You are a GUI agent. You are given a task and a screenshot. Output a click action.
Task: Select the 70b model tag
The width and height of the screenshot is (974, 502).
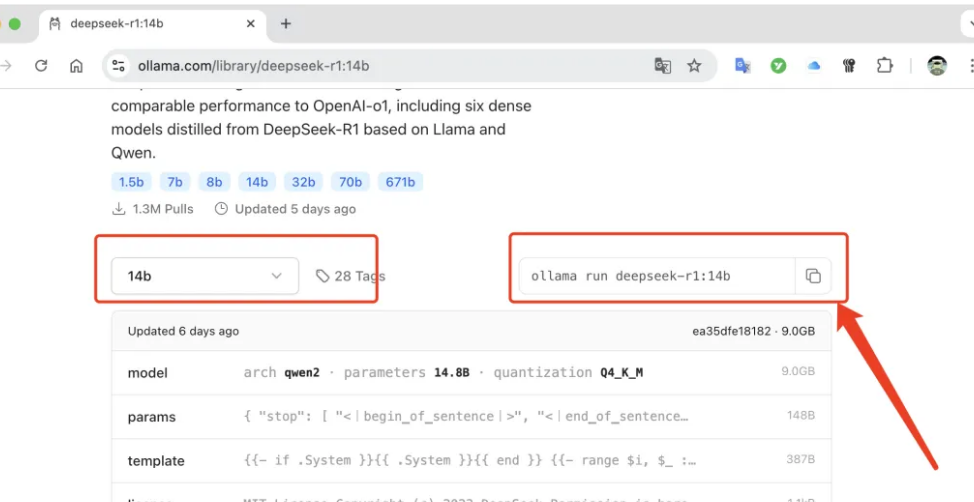click(350, 182)
